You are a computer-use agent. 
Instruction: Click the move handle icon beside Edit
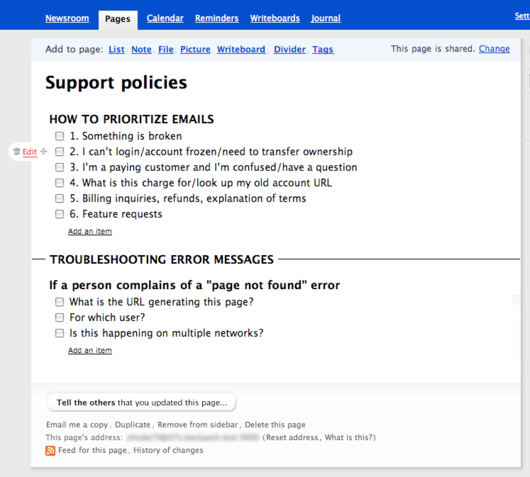[44, 151]
